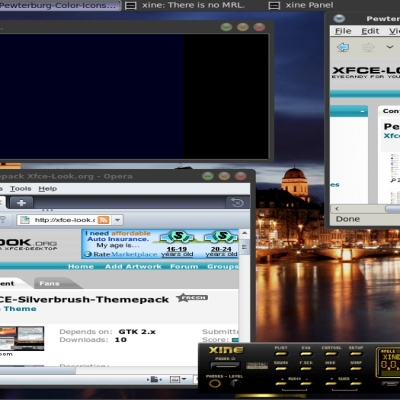Click Opera's vertical scrollbar thumb
Image resolution: width=400 pixels, height=400 pixels.
(244, 247)
